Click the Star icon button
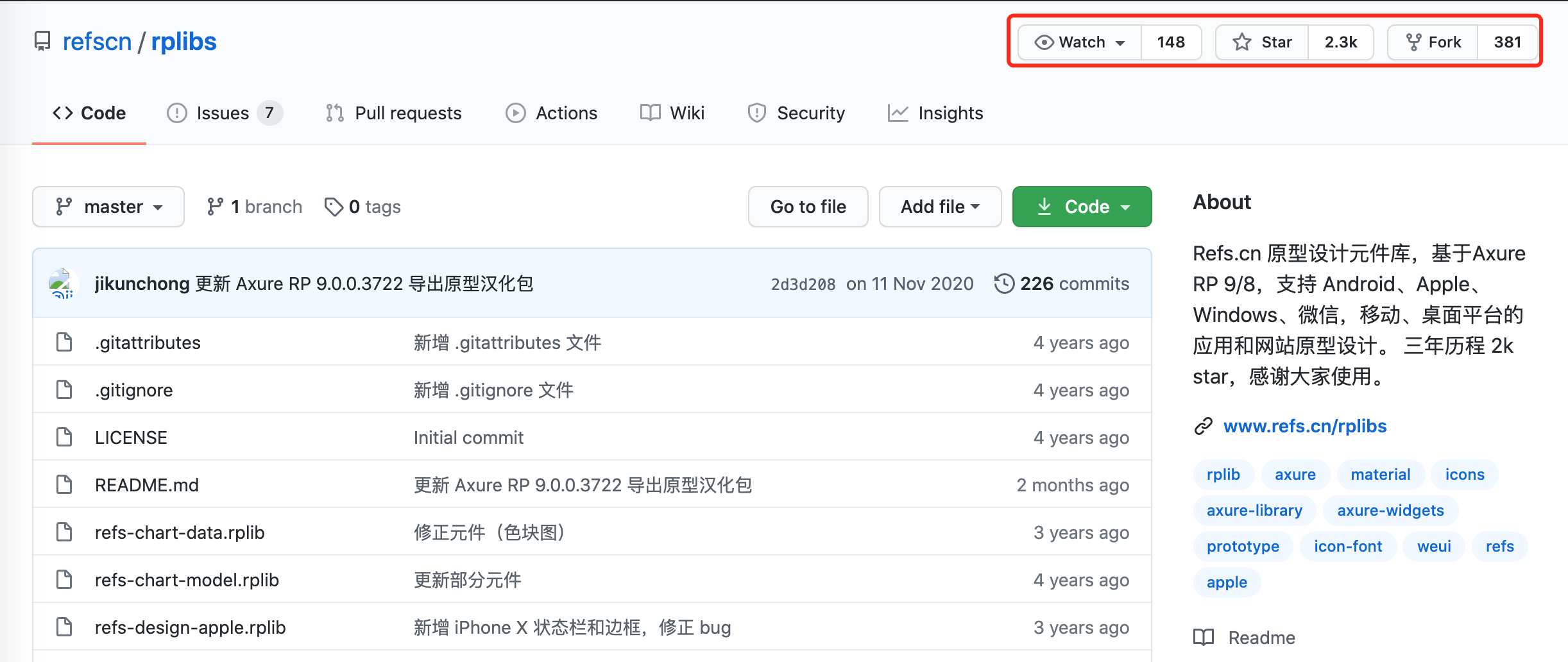The height and width of the screenshot is (662, 1568). pos(1262,42)
